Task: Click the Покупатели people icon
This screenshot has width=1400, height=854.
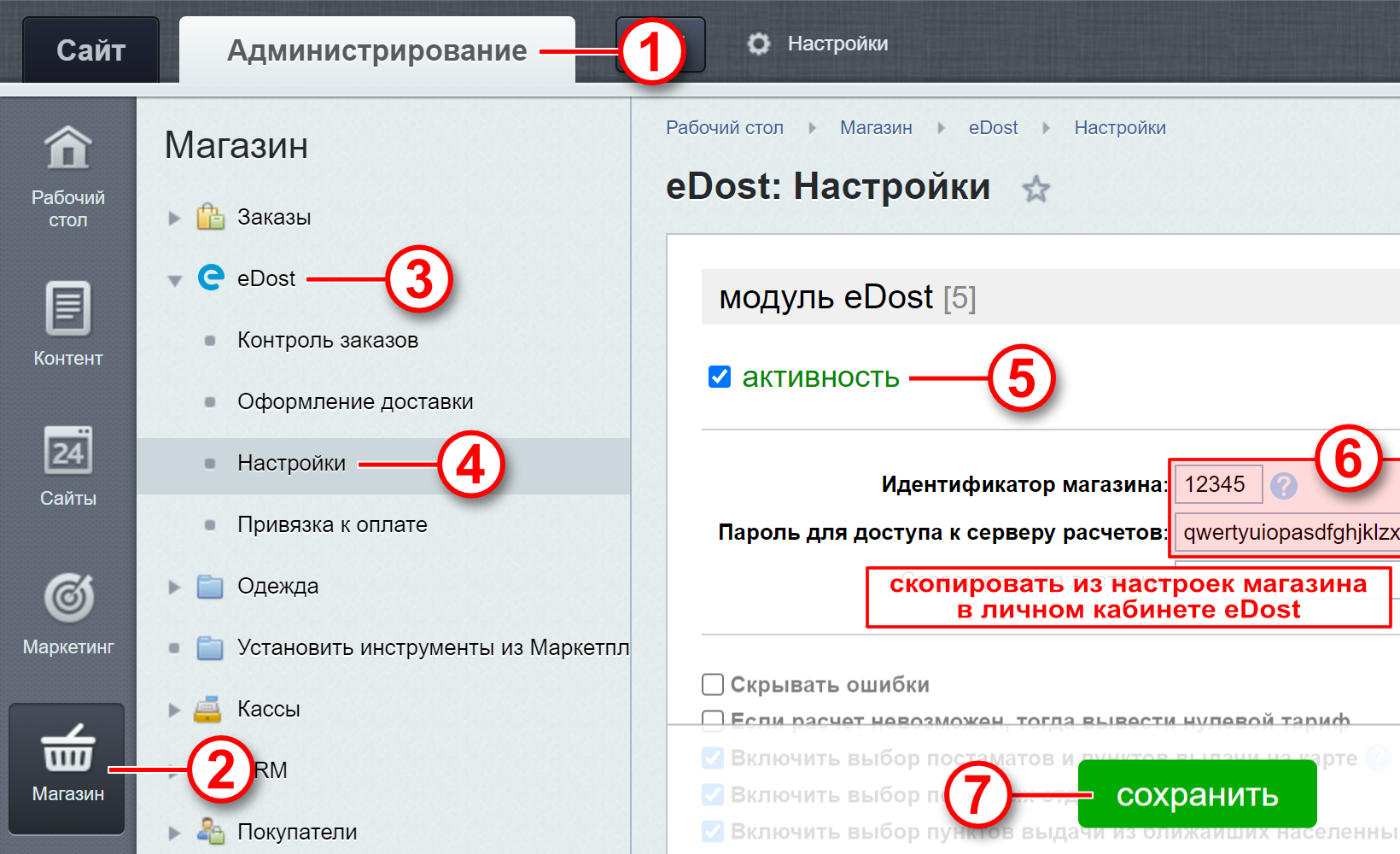Action: (x=210, y=831)
